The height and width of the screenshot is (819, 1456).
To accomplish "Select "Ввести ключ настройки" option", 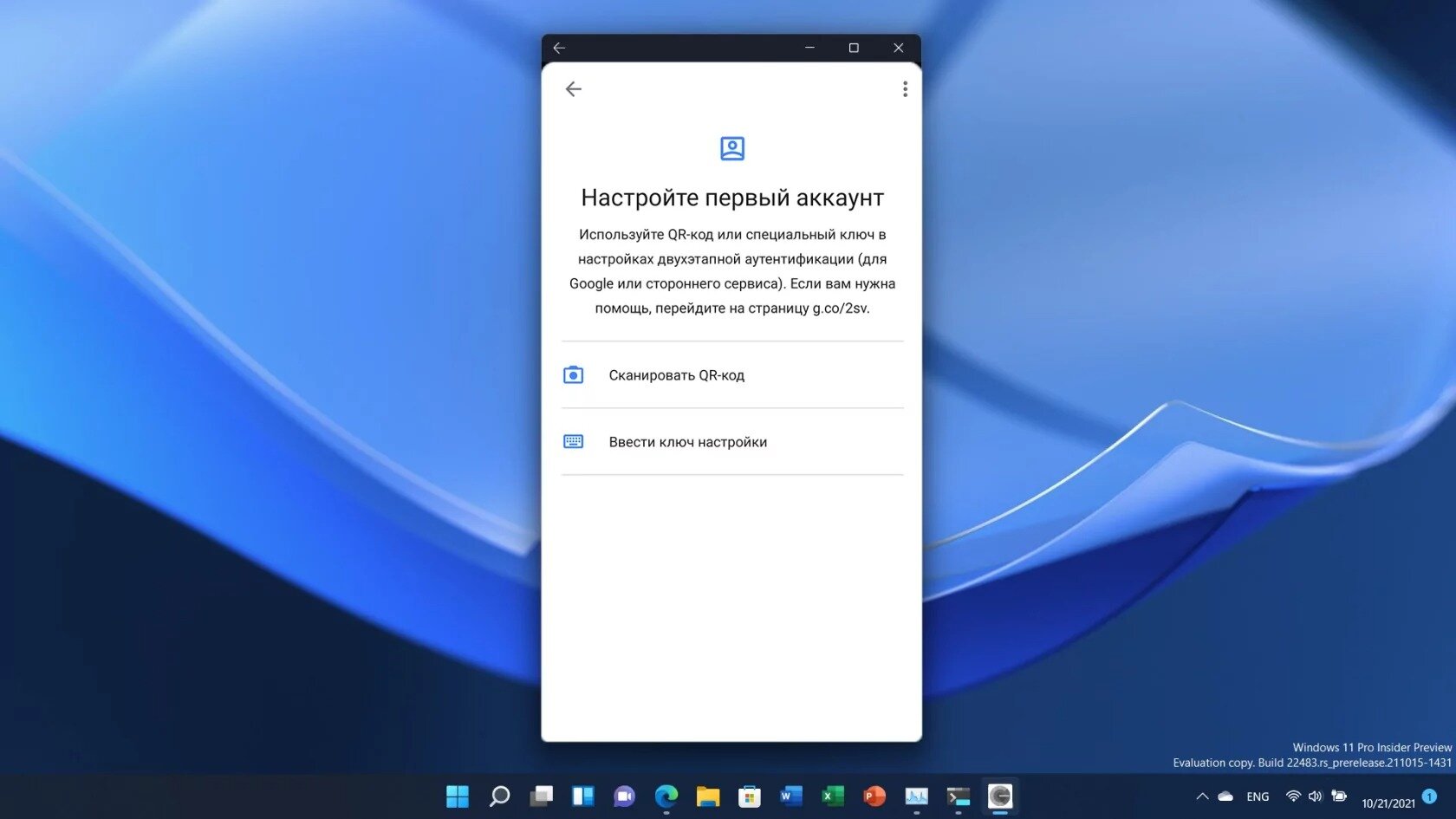I will click(x=732, y=442).
